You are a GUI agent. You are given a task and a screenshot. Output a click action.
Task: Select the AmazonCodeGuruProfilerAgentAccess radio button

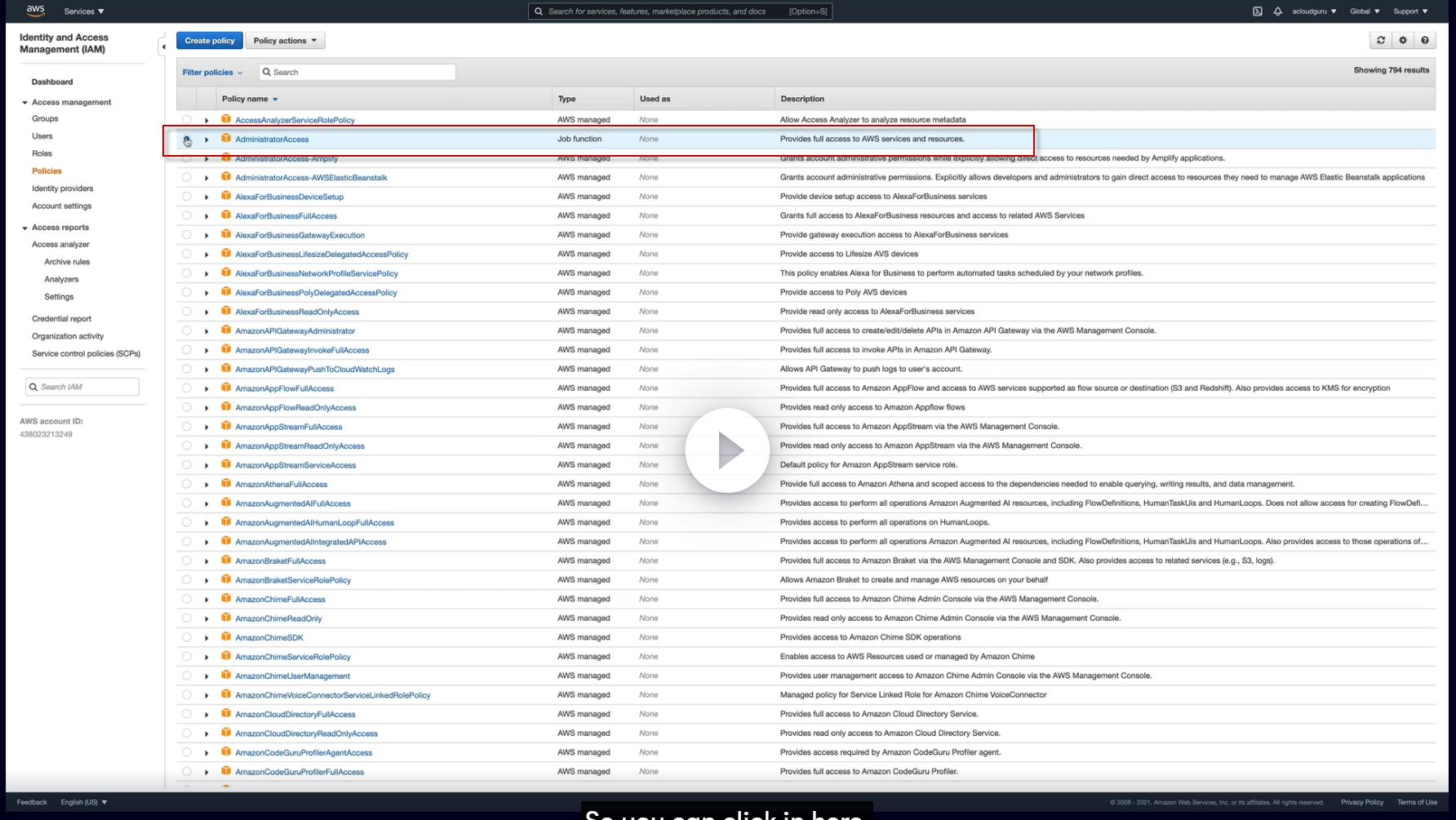pos(187,752)
